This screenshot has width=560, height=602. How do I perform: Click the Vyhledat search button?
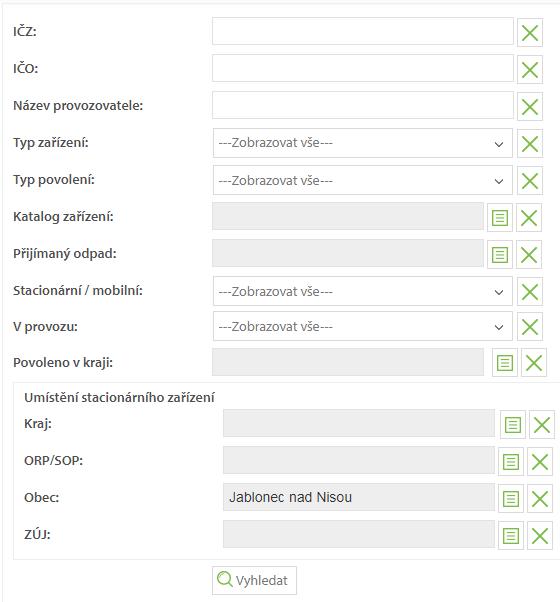click(x=254, y=580)
